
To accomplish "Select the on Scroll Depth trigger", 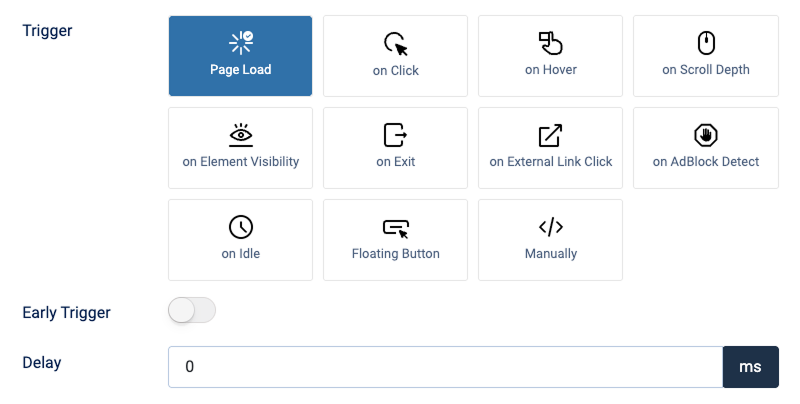I will pos(706,56).
